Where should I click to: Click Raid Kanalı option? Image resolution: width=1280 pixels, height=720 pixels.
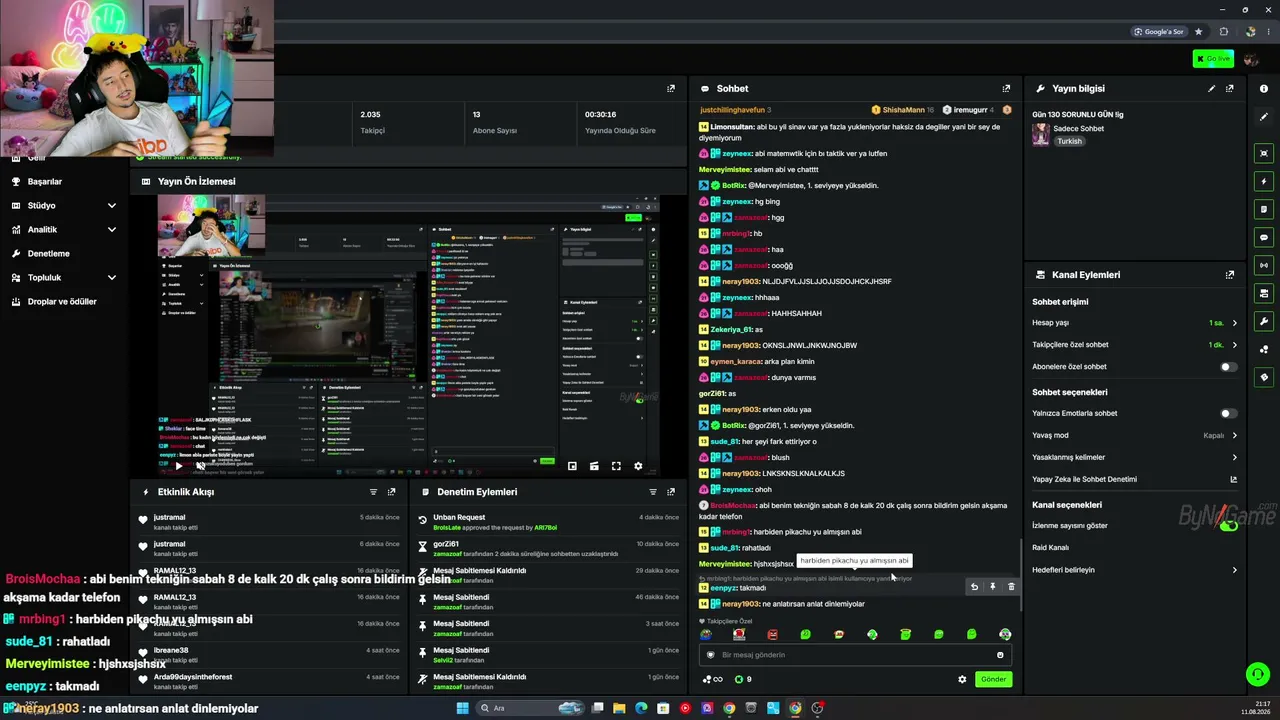(1051, 548)
